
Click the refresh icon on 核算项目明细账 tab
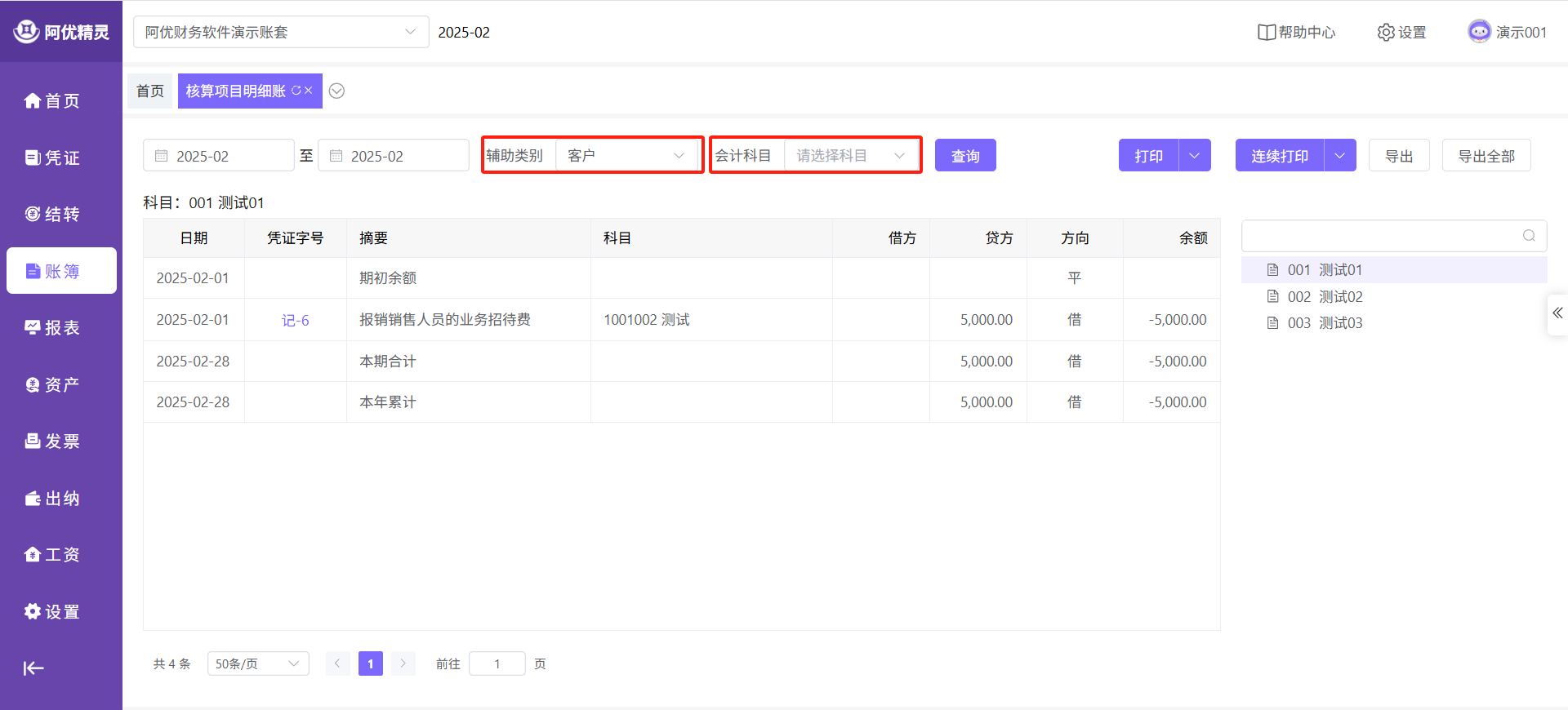(x=296, y=91)
